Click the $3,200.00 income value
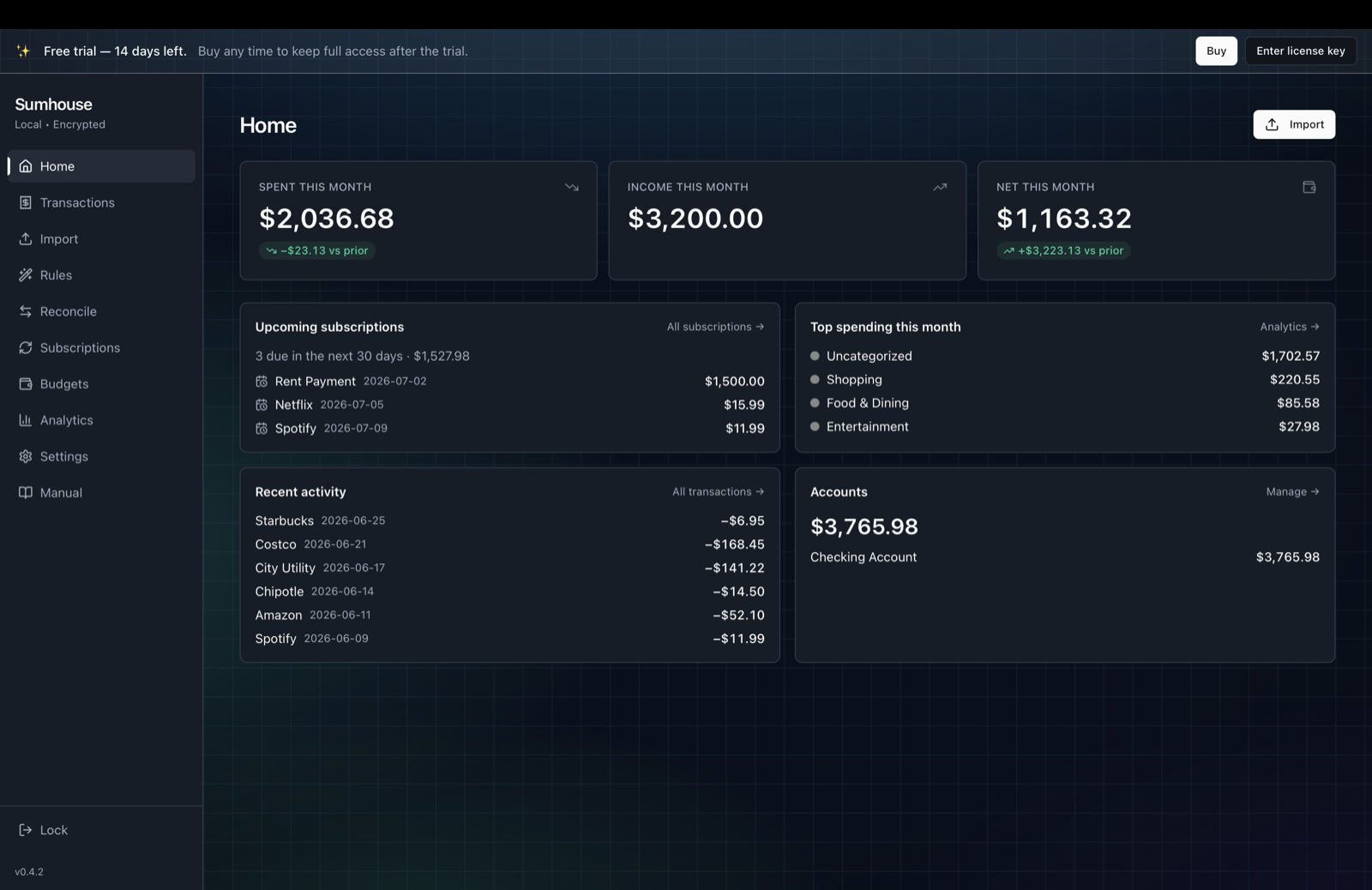The image size is (1372, 890). point(695,219)
